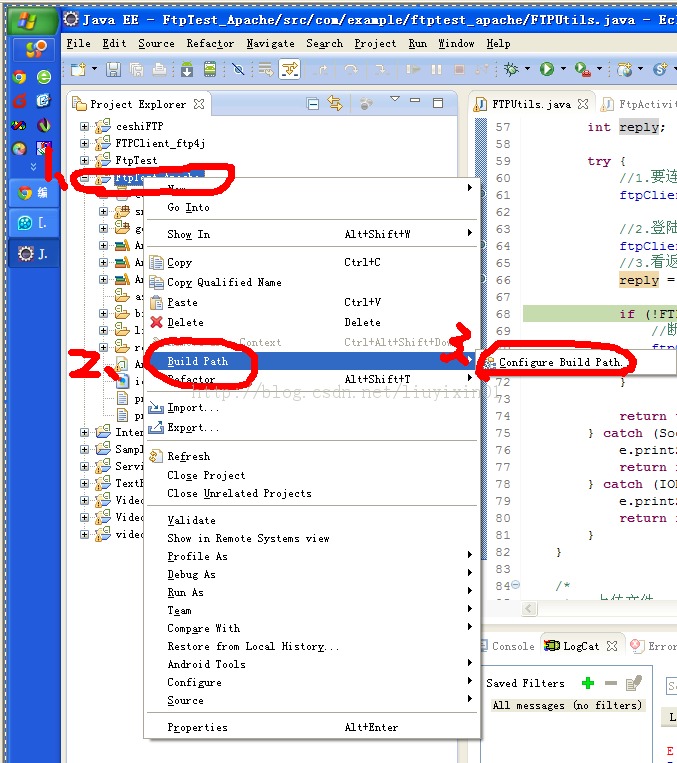
Task: Click the Print toolbar icon
Action: [x=160, y=70]
